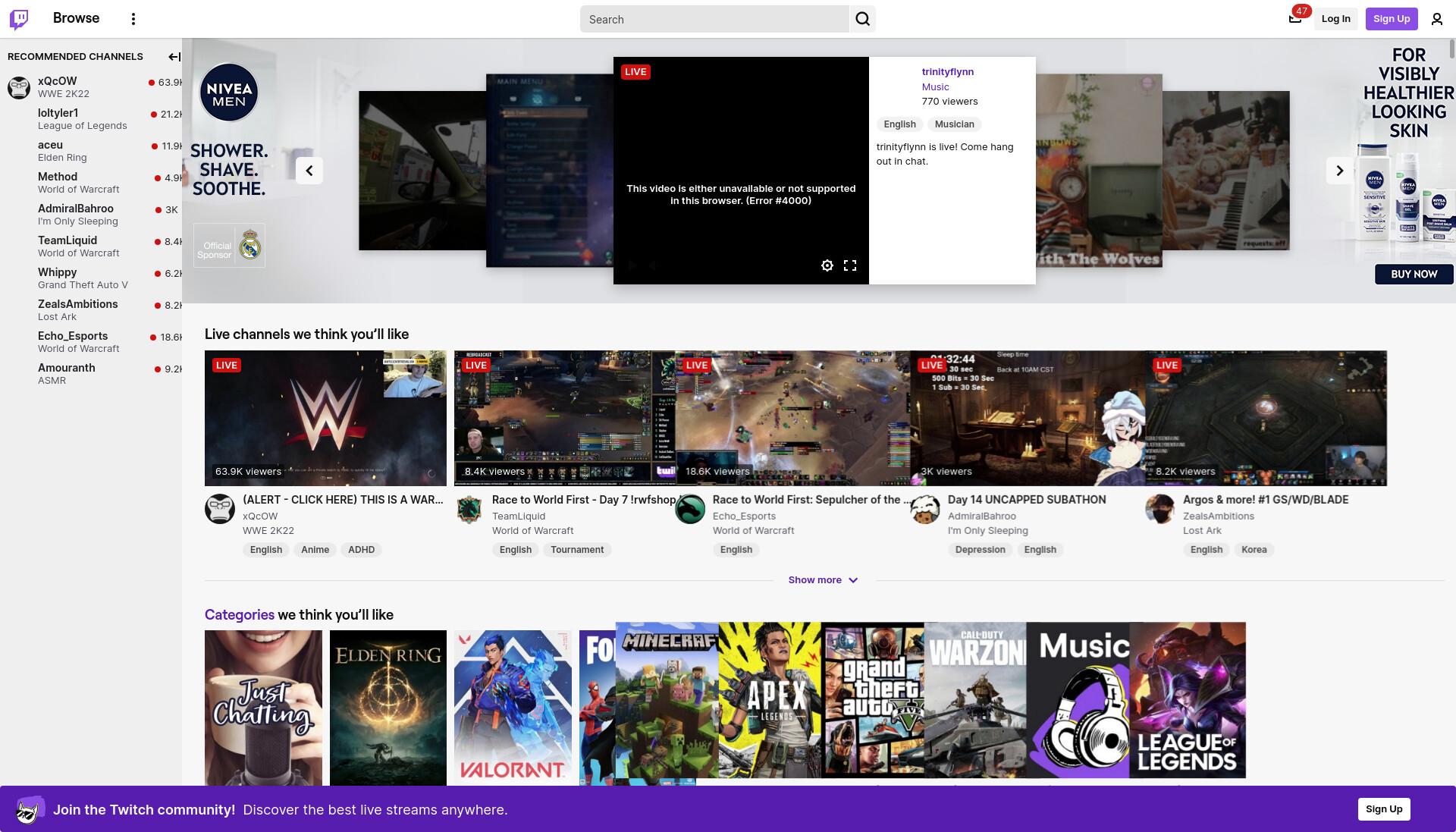Click the Log In button

coord(1335,19)
